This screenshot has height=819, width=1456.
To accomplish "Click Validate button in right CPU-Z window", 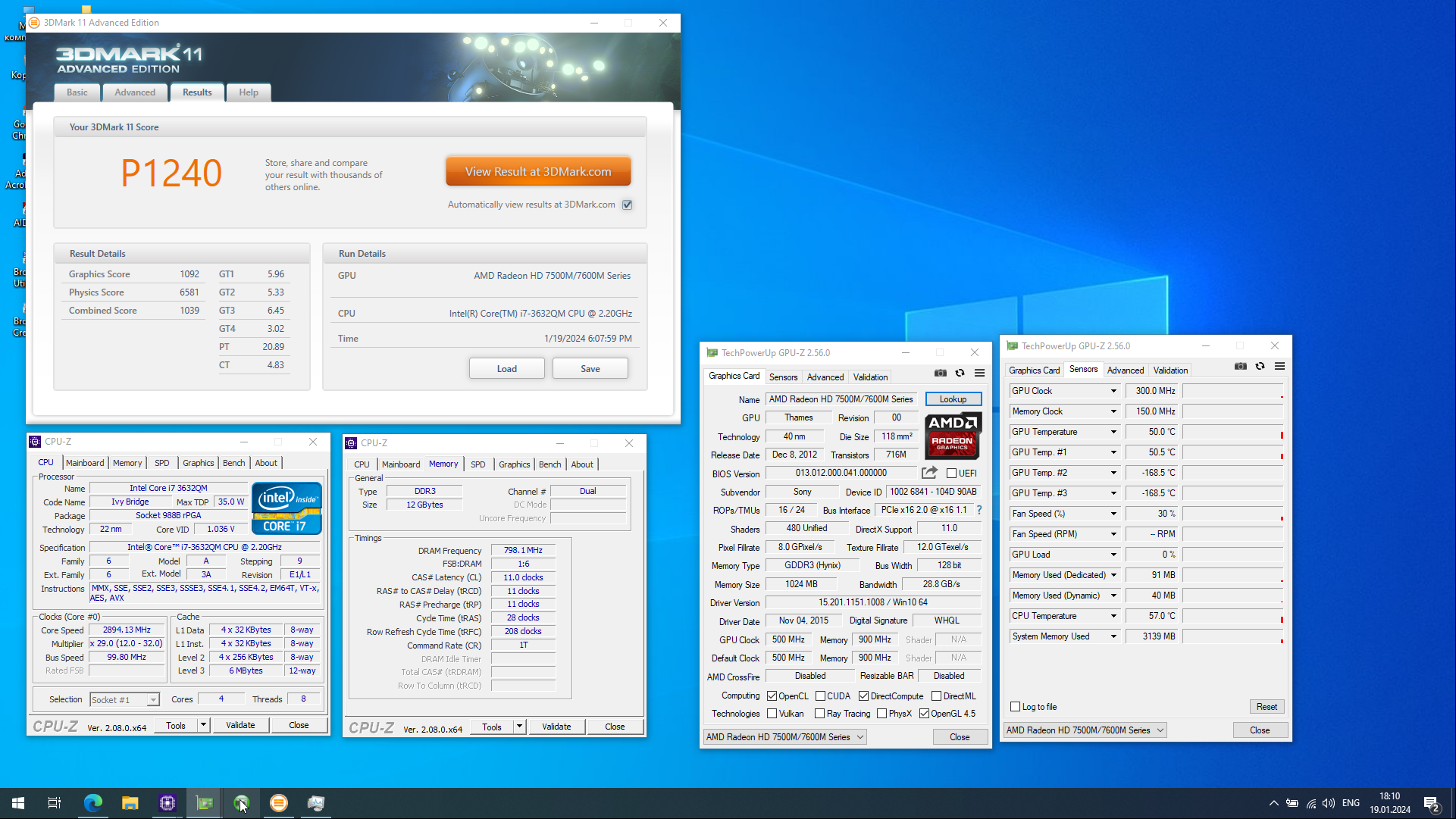I will 556,727.
